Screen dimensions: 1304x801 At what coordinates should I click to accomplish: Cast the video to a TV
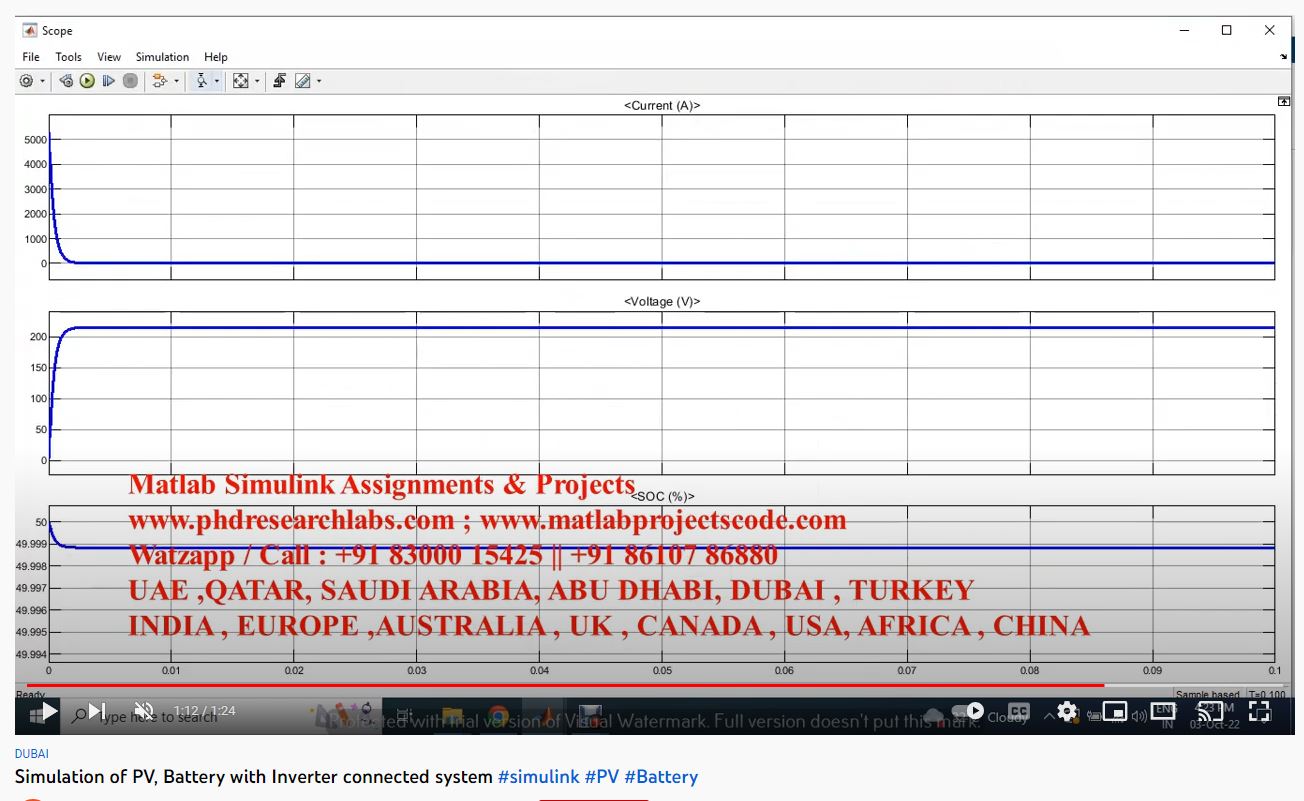1211,712
